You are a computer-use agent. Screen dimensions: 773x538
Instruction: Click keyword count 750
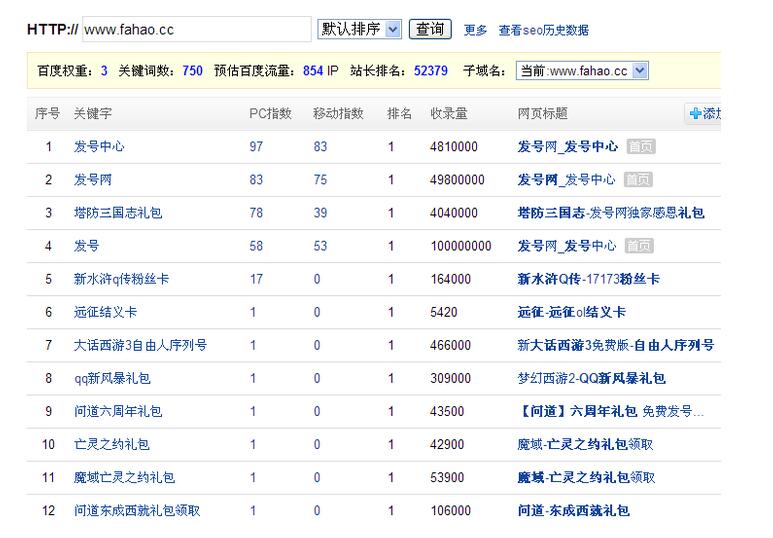tap(192, 71)
